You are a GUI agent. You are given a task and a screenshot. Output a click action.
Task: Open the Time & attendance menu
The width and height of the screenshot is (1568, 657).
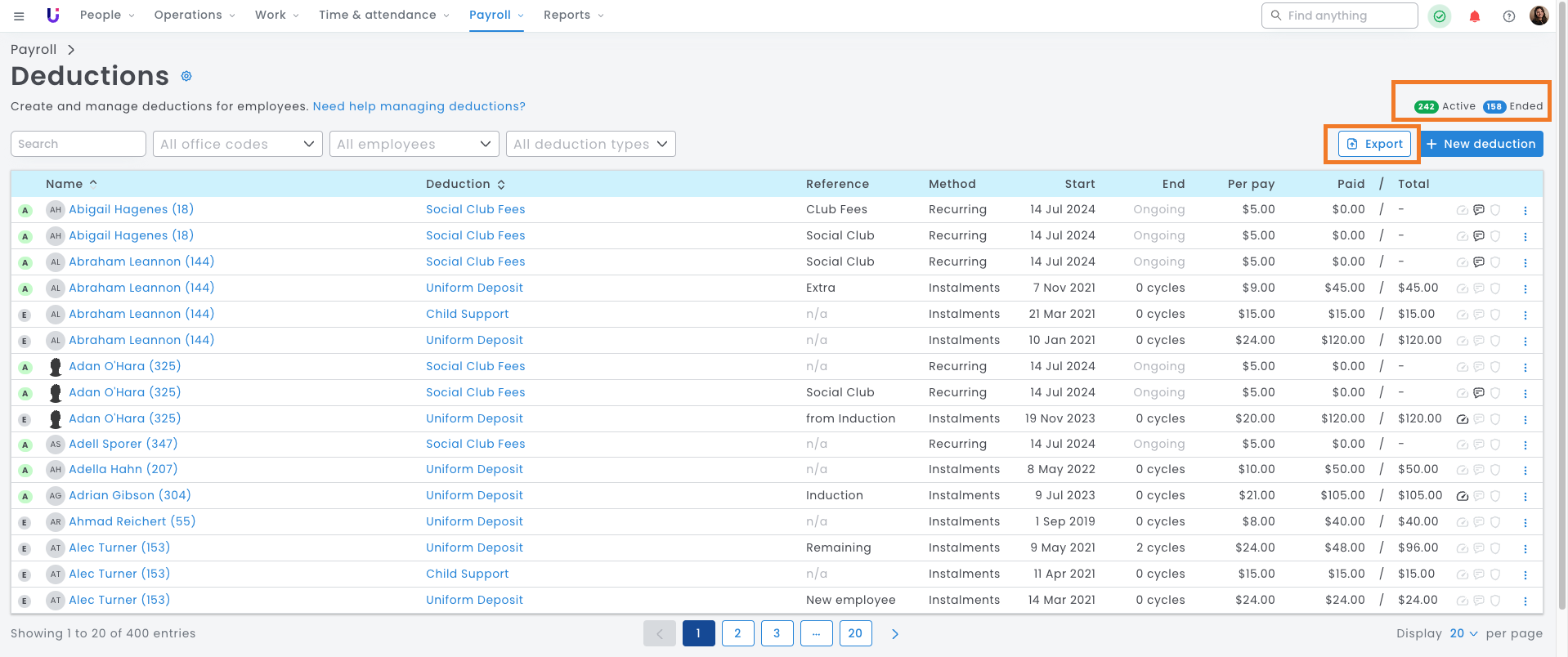[383, 15]
